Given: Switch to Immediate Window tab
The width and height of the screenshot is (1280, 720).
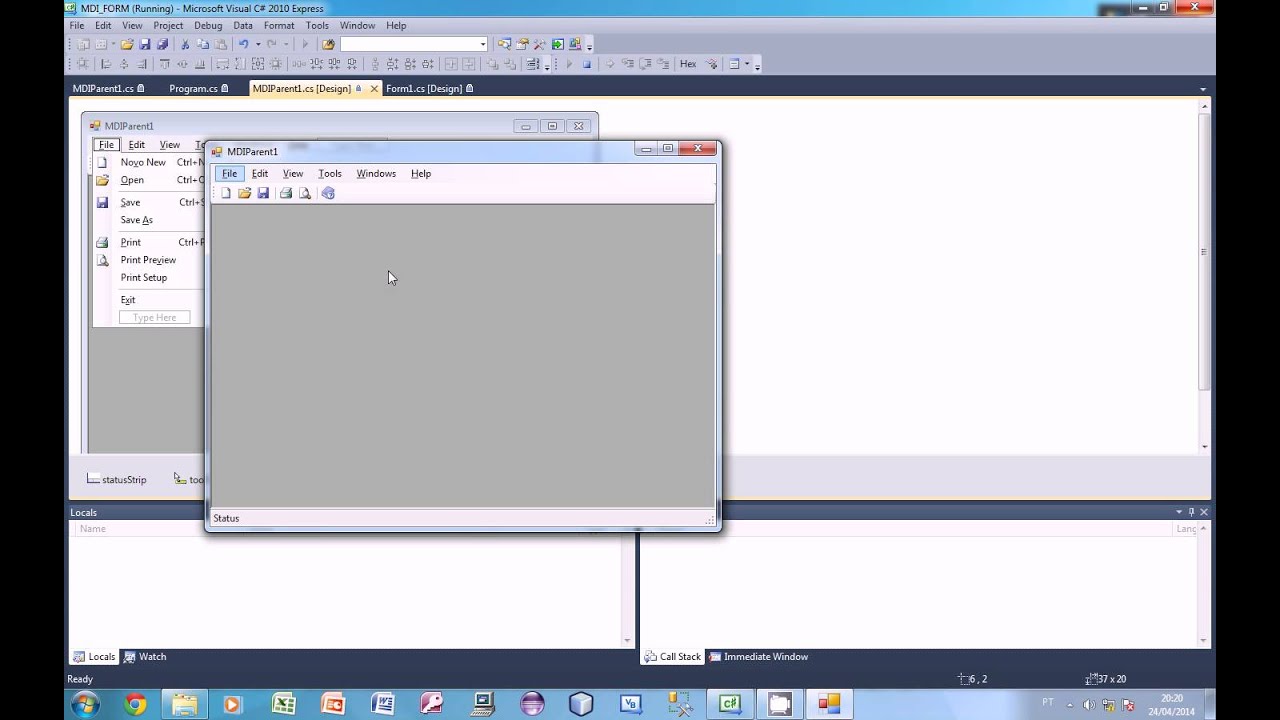Looking at the screenshot, I should (x=758, y=657).
